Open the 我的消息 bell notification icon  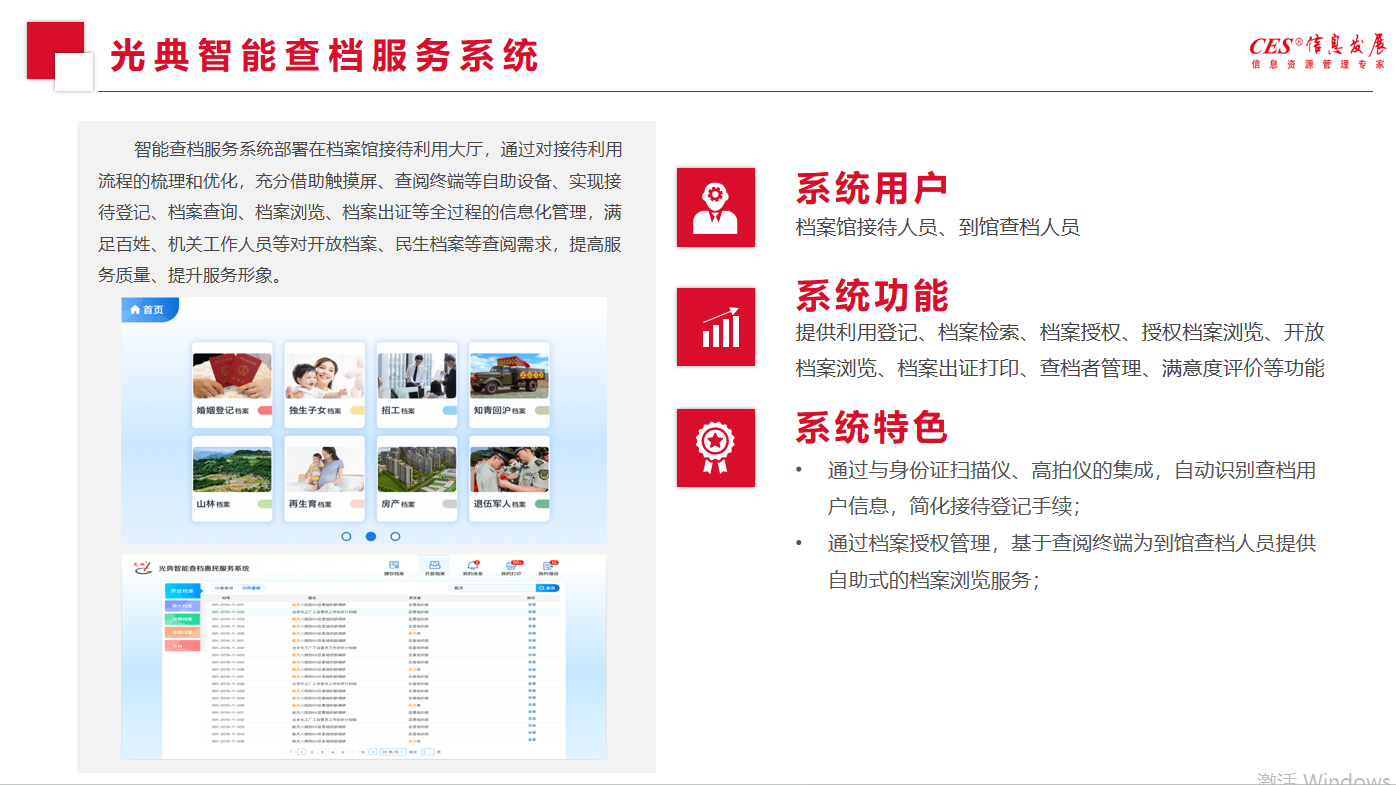coord(473,568)
